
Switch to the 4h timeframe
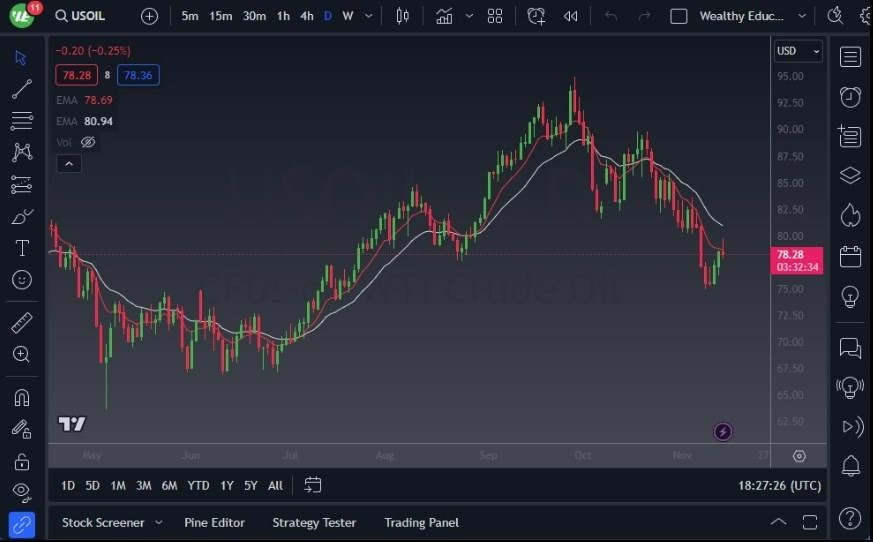307,16
